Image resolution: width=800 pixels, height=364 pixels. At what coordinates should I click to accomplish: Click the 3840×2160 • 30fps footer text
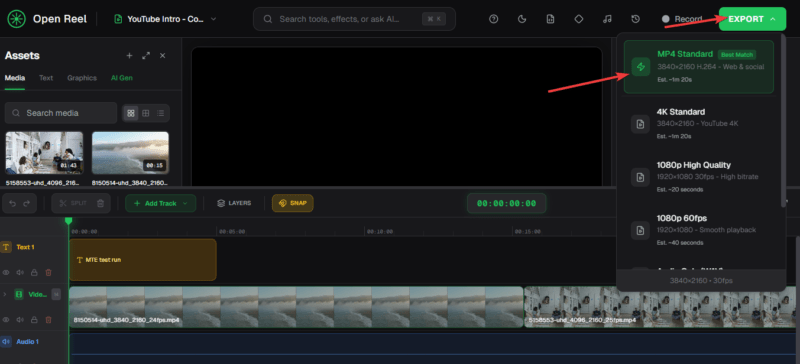click(701, 281)
